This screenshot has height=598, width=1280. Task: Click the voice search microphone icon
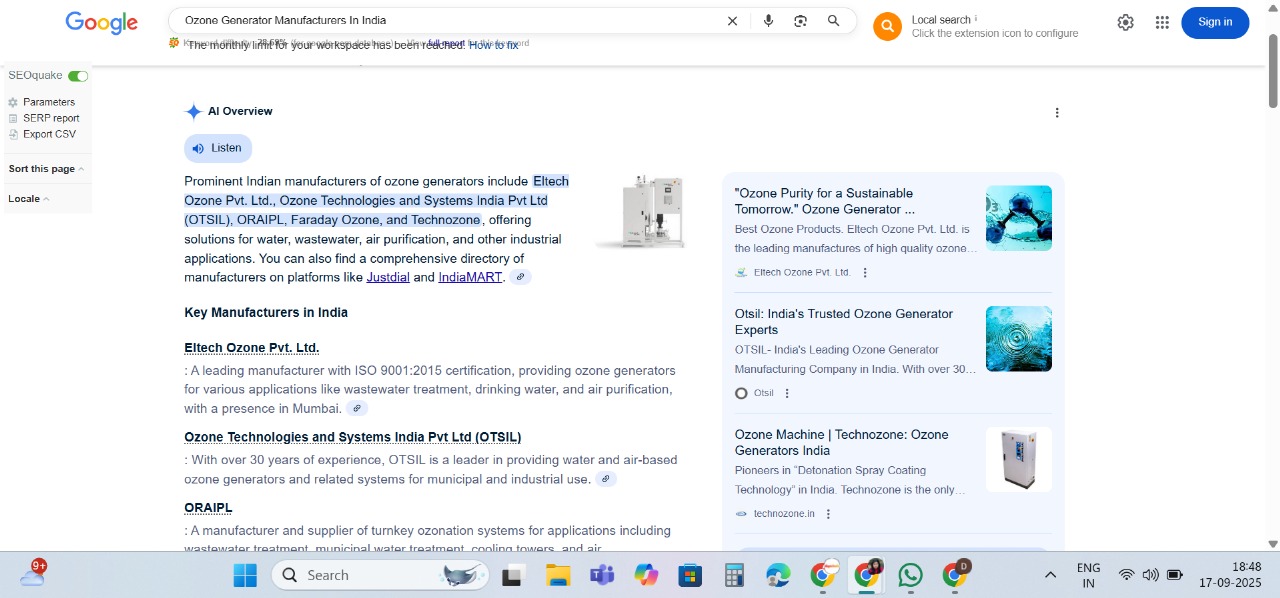[x=768, y=21]
